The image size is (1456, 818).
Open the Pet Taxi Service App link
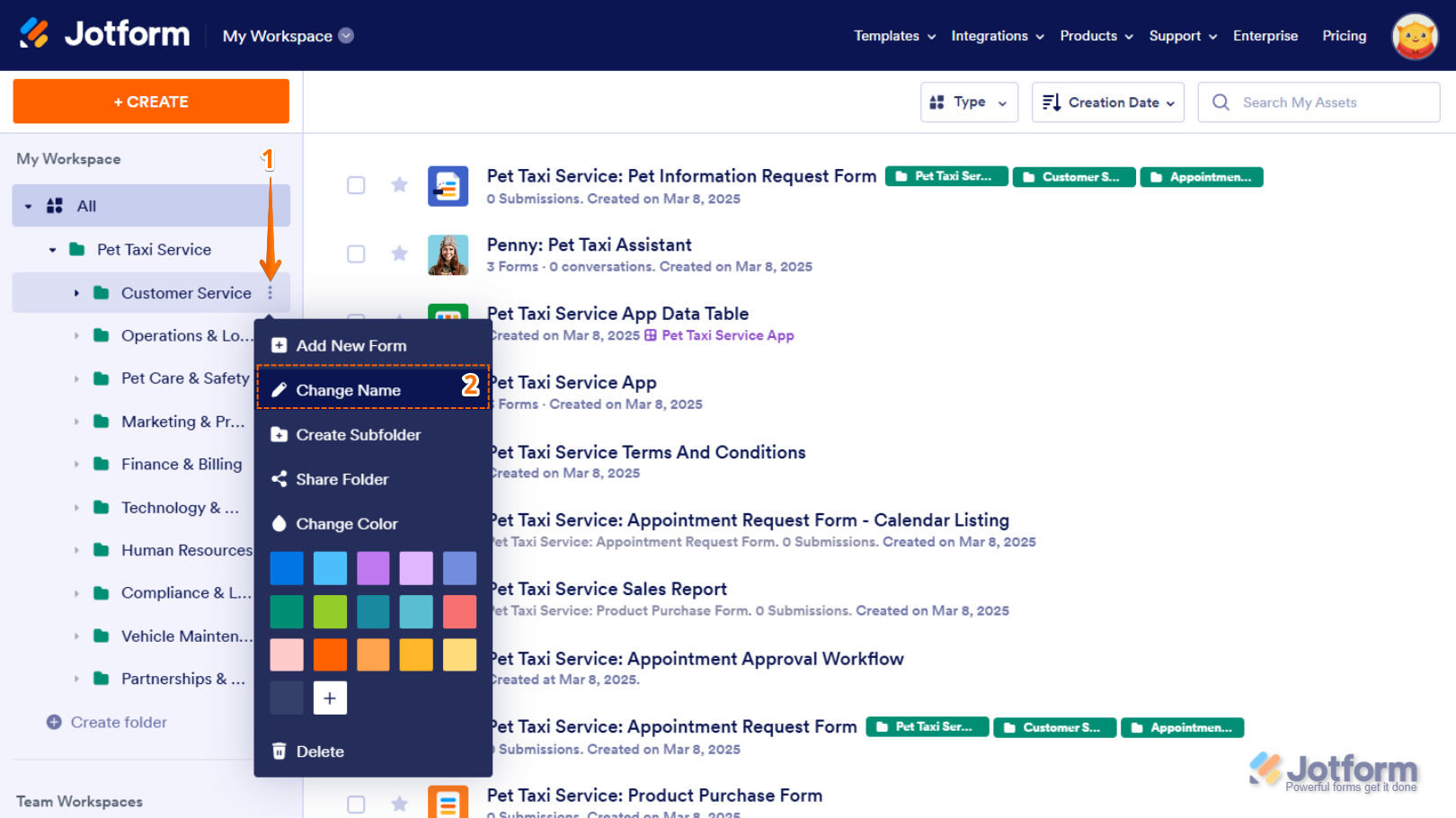click(x=728, y=335)
